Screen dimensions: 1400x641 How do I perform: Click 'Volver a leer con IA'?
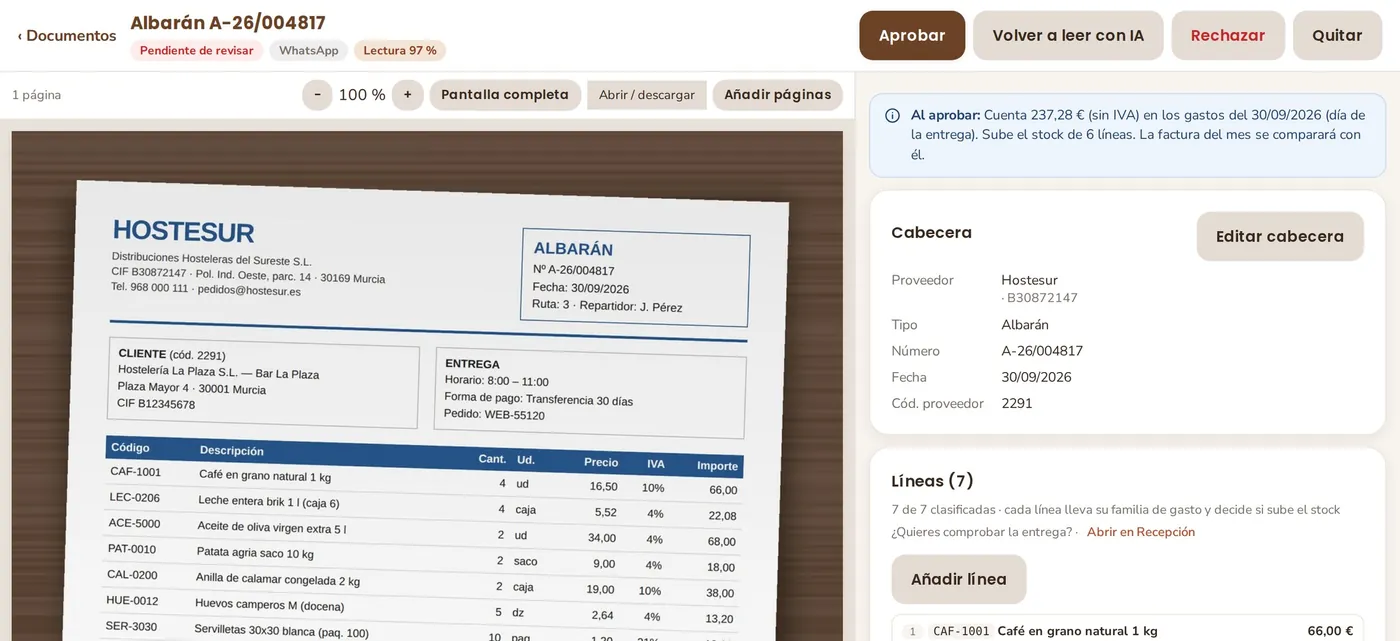click(1068, 36)
